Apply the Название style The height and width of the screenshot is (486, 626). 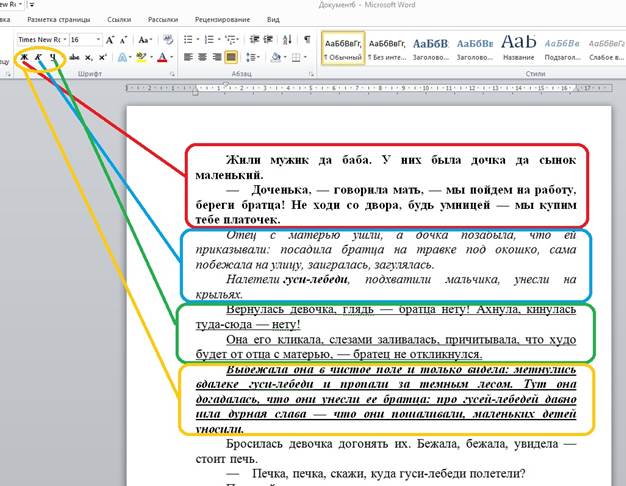click(x=519, y=48)
